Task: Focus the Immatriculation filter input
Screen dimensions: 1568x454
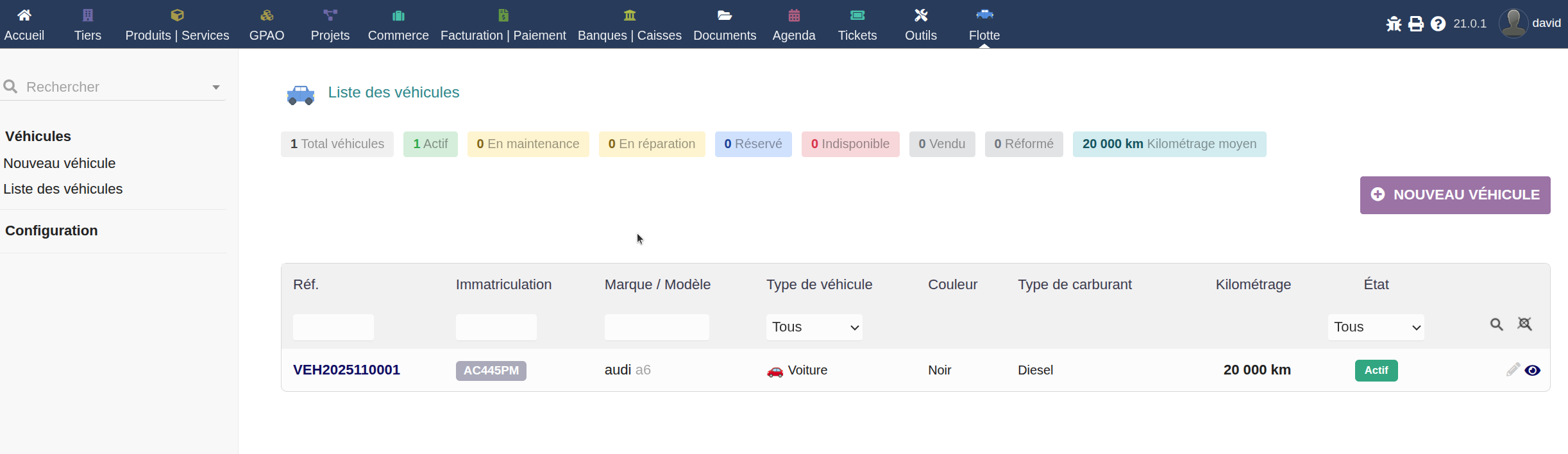Action: [x=496, y=327]
